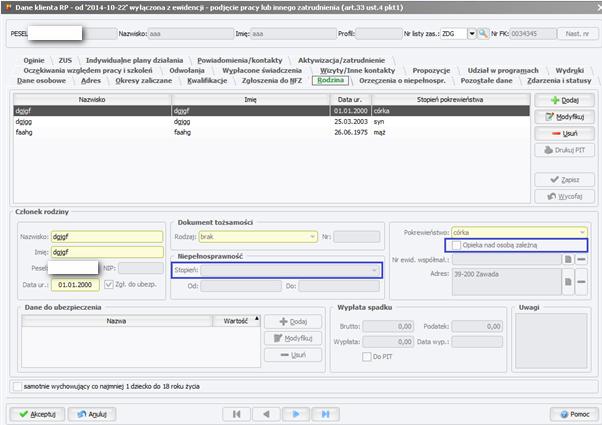Select the dgjgf córka row
The height and width of the screenshot is (425, 602).
271,111
